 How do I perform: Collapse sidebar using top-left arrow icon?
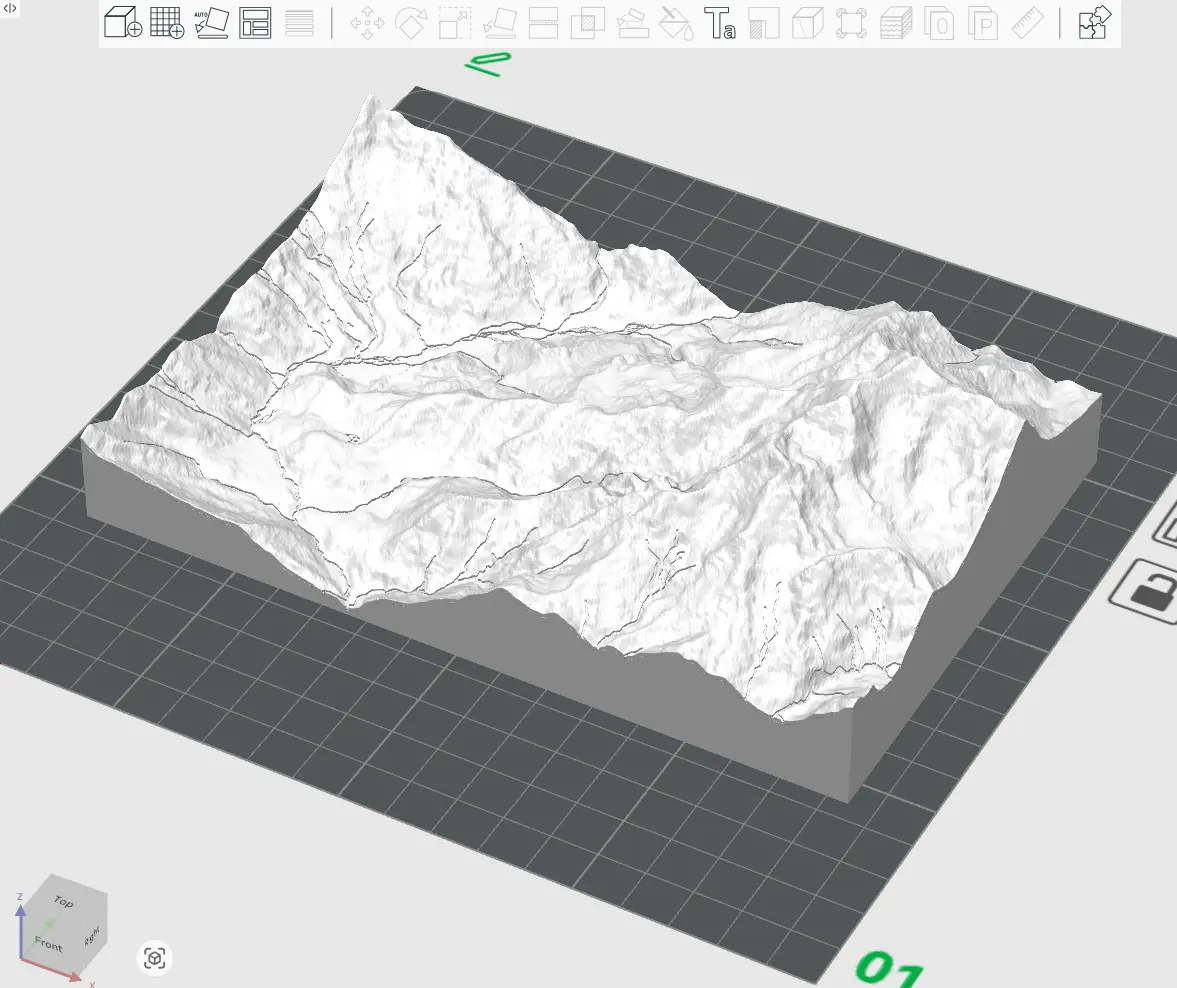[x=10, y=8]
